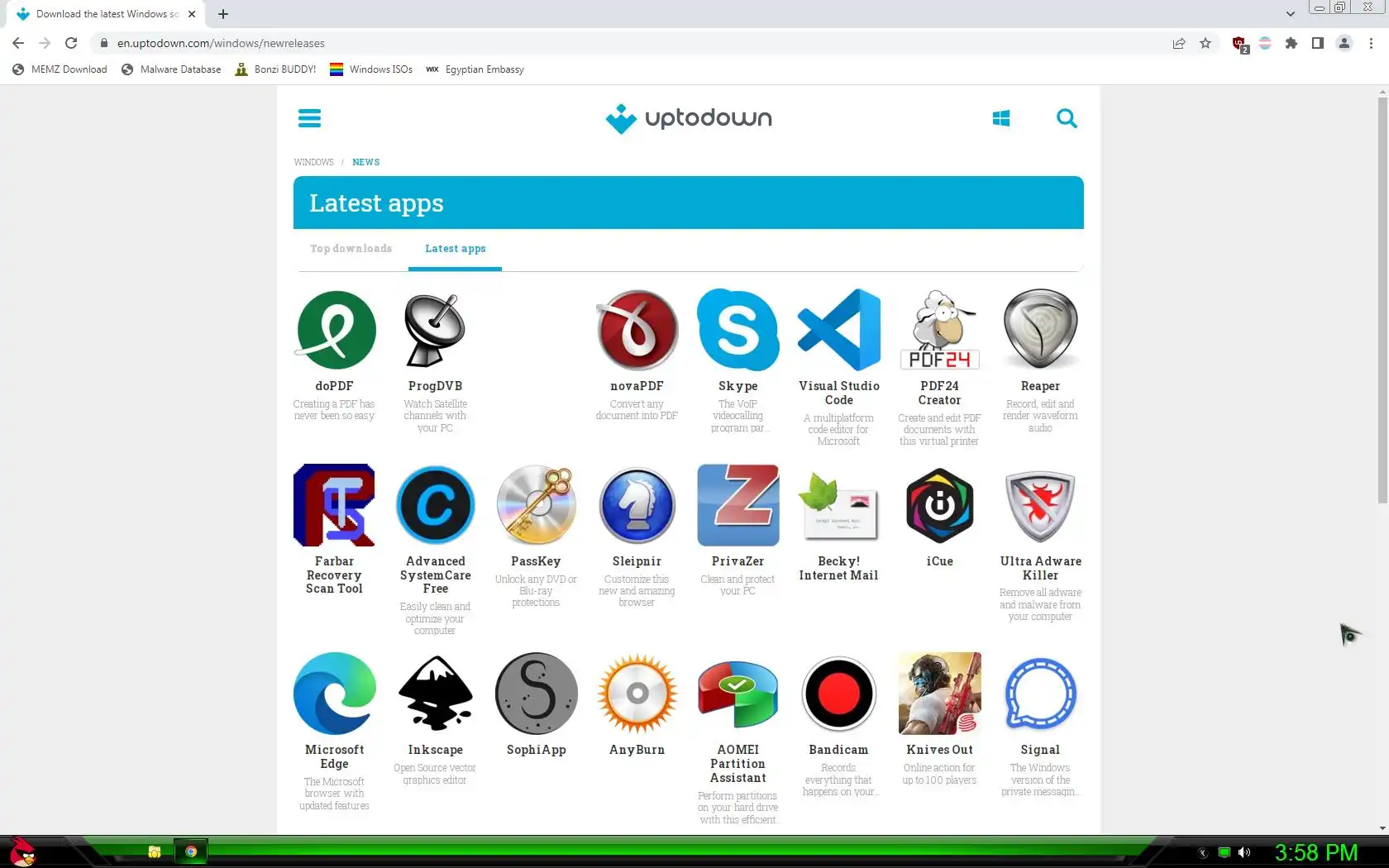Click the Ultra Adware Killer shield icon
The image size is (1389, 868).
point(1041,505)
